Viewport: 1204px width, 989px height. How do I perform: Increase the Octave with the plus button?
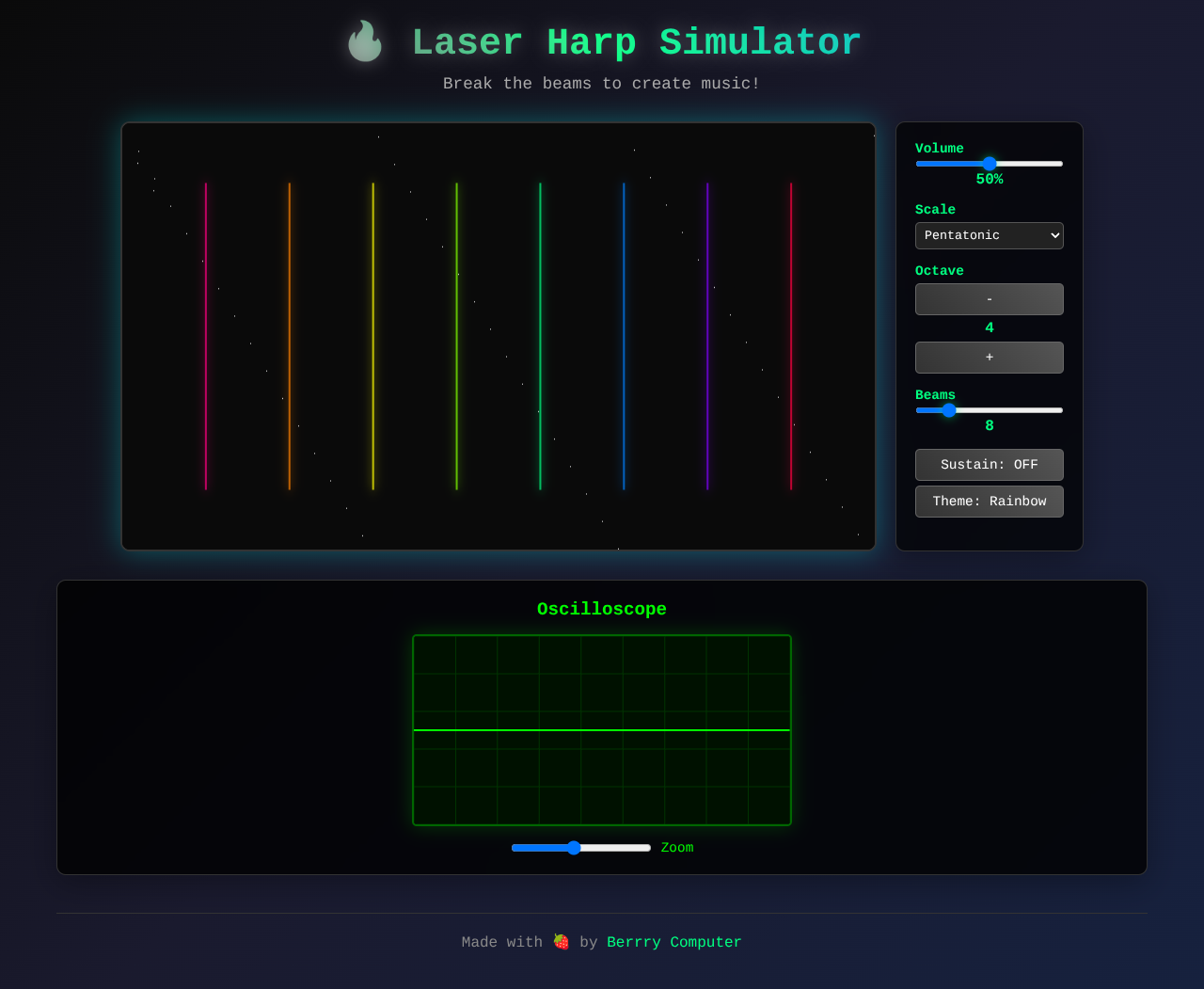click(989, 357)
